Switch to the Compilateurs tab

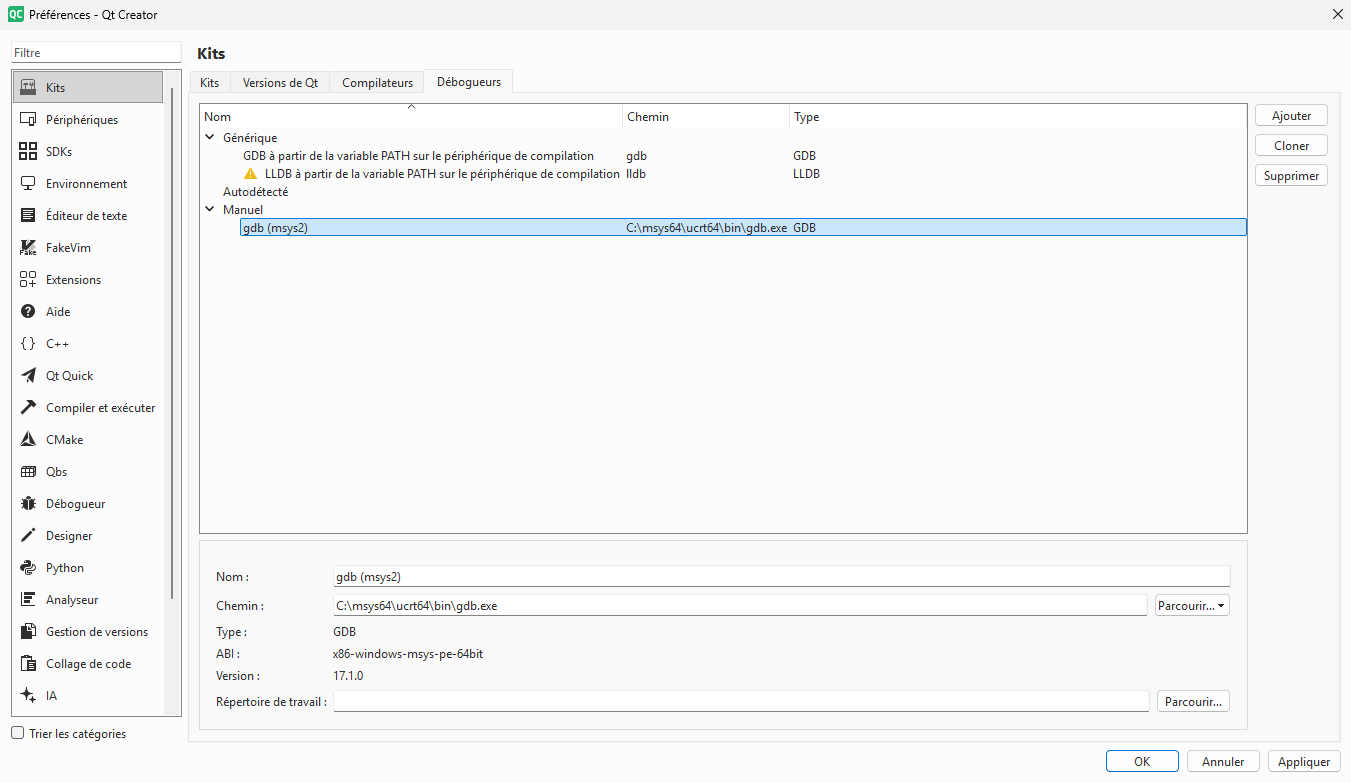(x=377, y=83)
